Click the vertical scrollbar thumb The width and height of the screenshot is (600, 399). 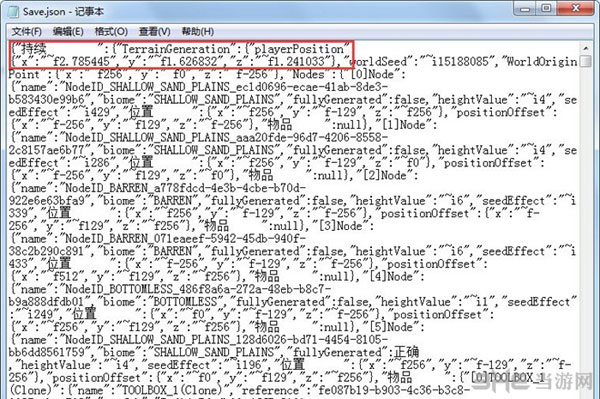point(585,61)
